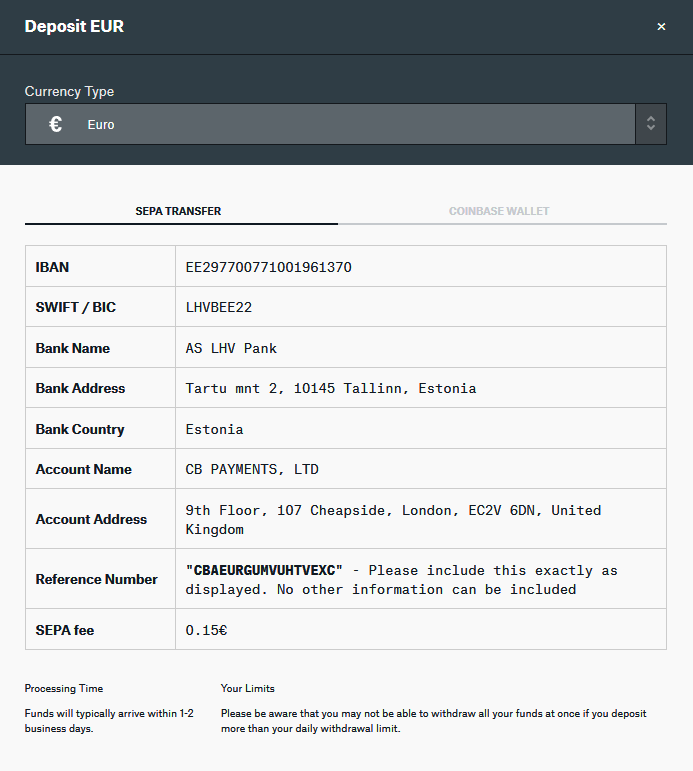
Task: Click the account name CB PAYMENTS, LTD
Action: click(x=252, y=469)
